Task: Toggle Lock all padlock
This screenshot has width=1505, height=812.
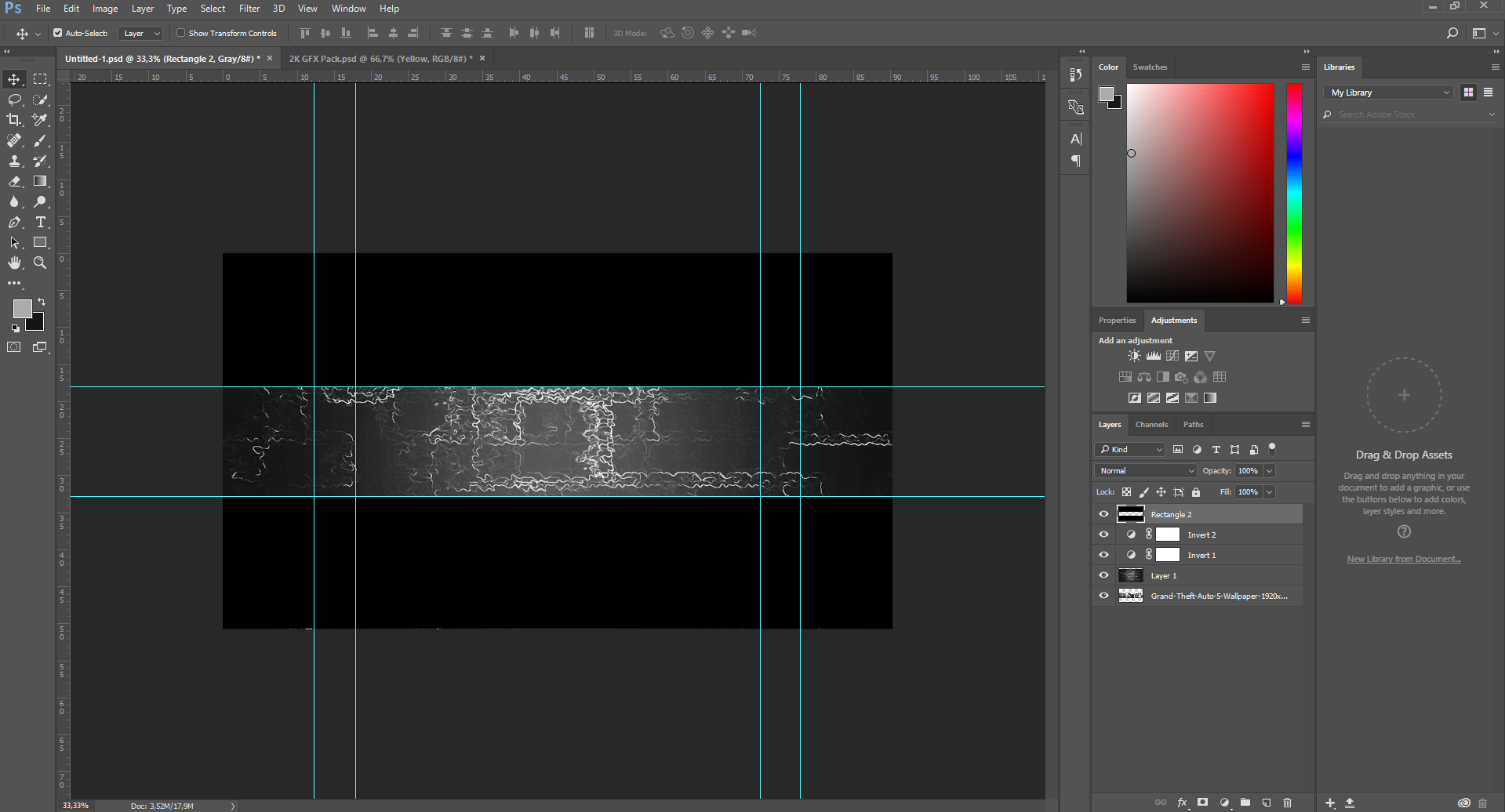Action: [x=1196, y=492]
